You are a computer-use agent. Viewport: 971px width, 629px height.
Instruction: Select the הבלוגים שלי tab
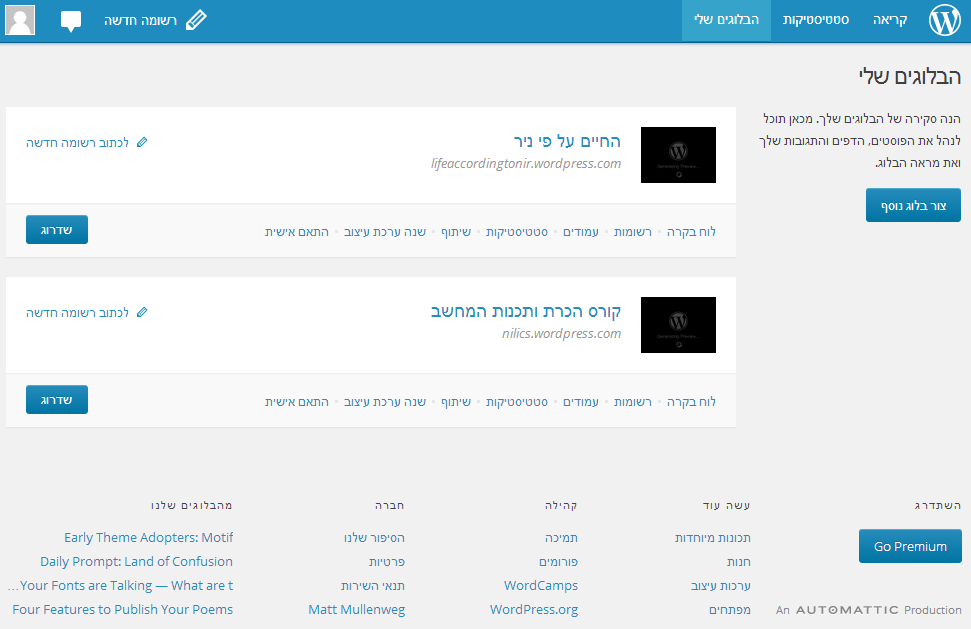tap(725, 18)
